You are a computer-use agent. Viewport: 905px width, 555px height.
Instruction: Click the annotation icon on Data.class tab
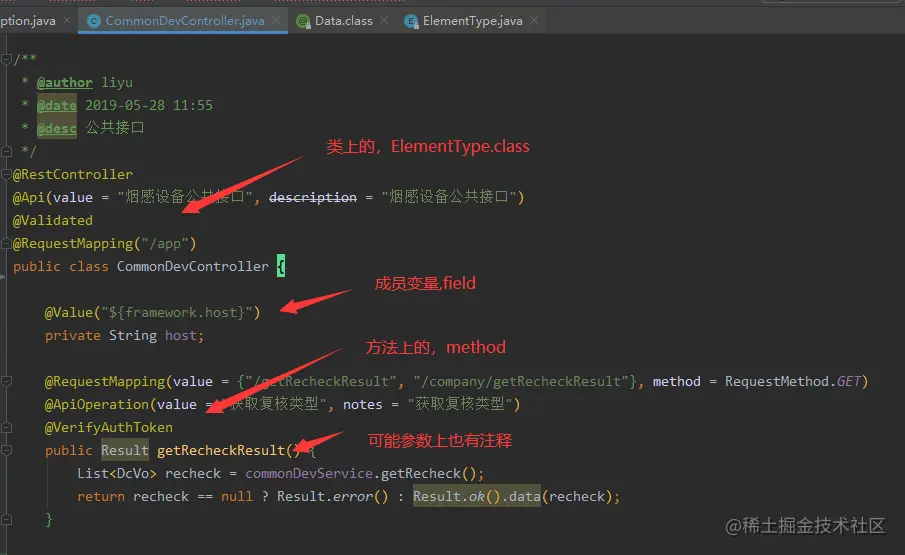(x=303, y=21)
